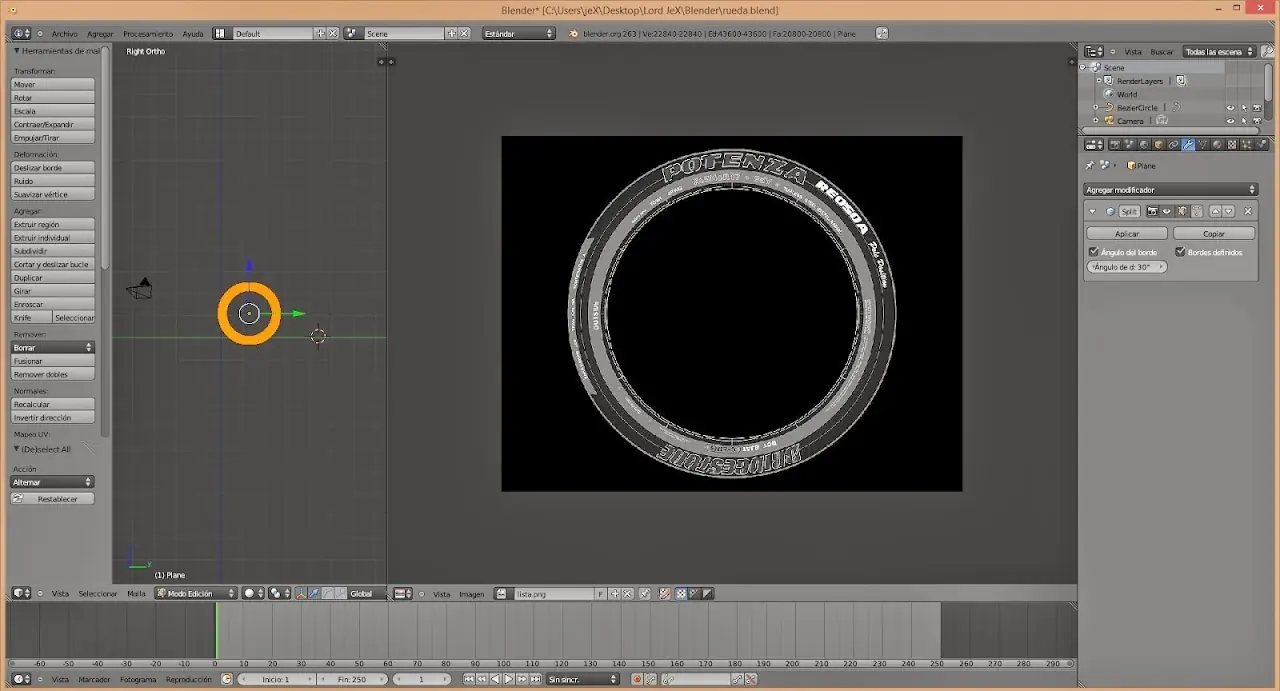
Task: Toggle Split modifier viewport visibility (eye)
Action: coord(1167,211)
